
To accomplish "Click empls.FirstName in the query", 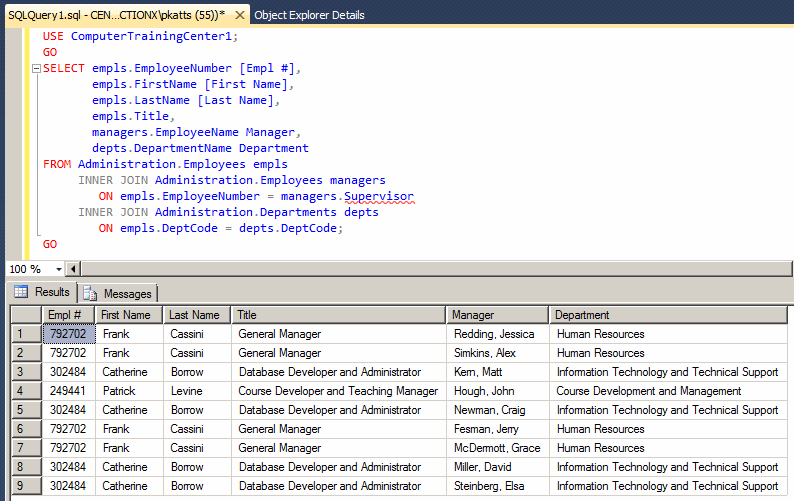I will pyautogui.click(x=144, y=84).
